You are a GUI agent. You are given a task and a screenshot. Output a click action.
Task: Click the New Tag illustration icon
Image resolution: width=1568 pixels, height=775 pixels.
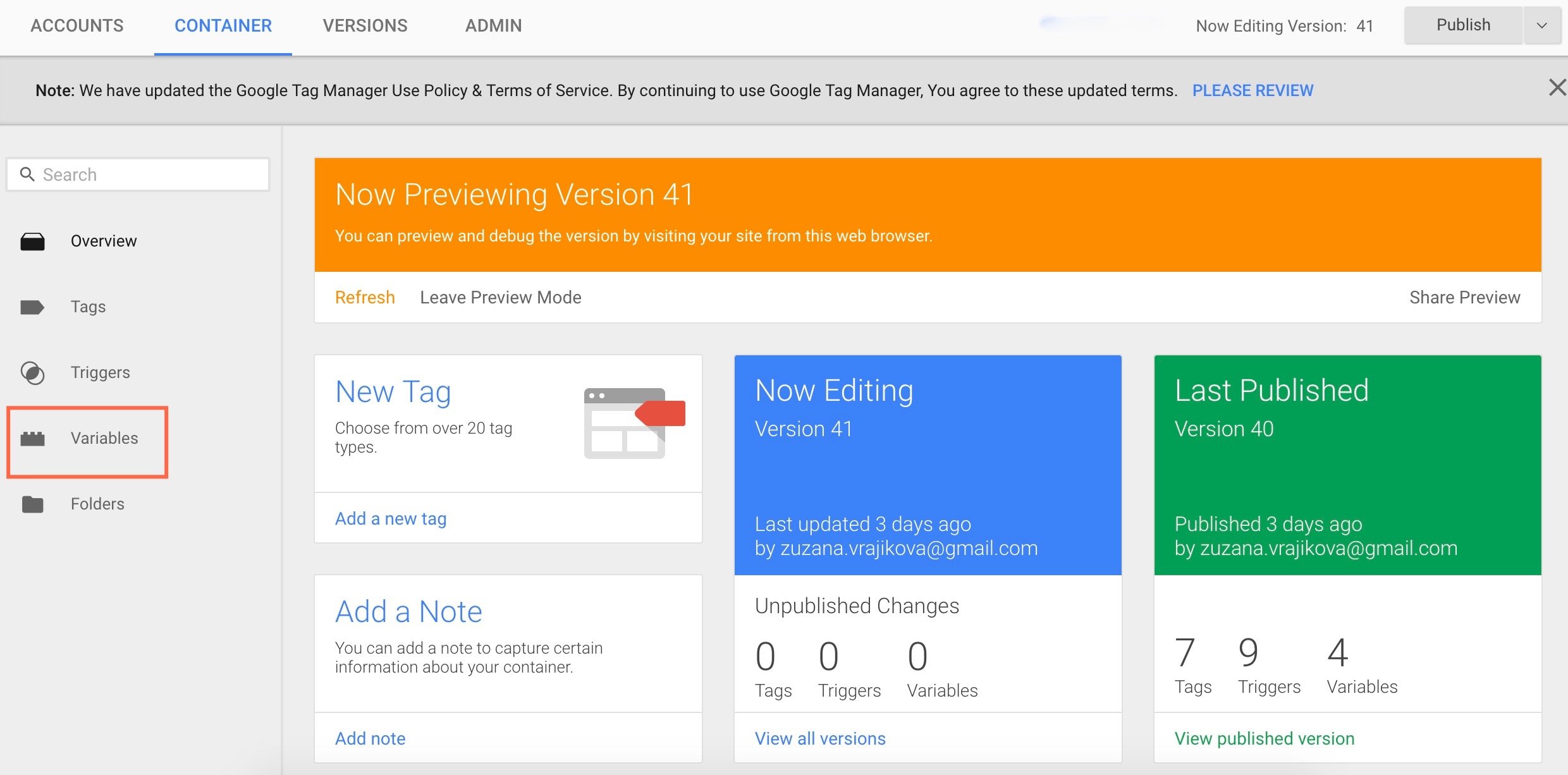[634, 423]
